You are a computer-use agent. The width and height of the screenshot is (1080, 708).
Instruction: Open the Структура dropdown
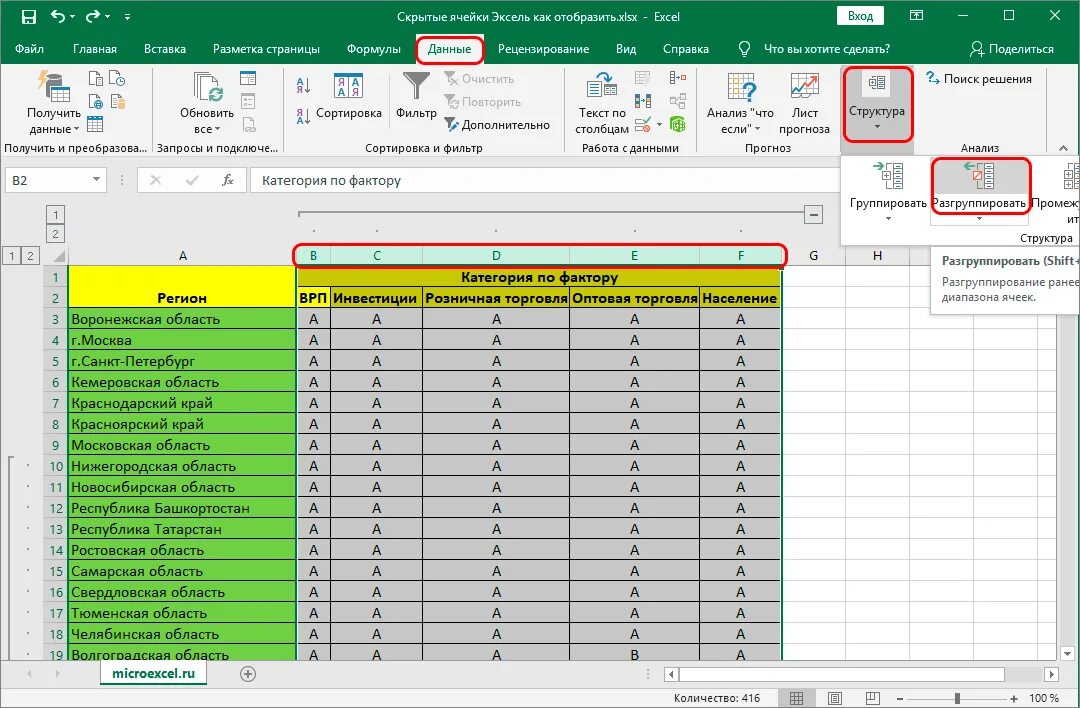[x=877, y=103]
